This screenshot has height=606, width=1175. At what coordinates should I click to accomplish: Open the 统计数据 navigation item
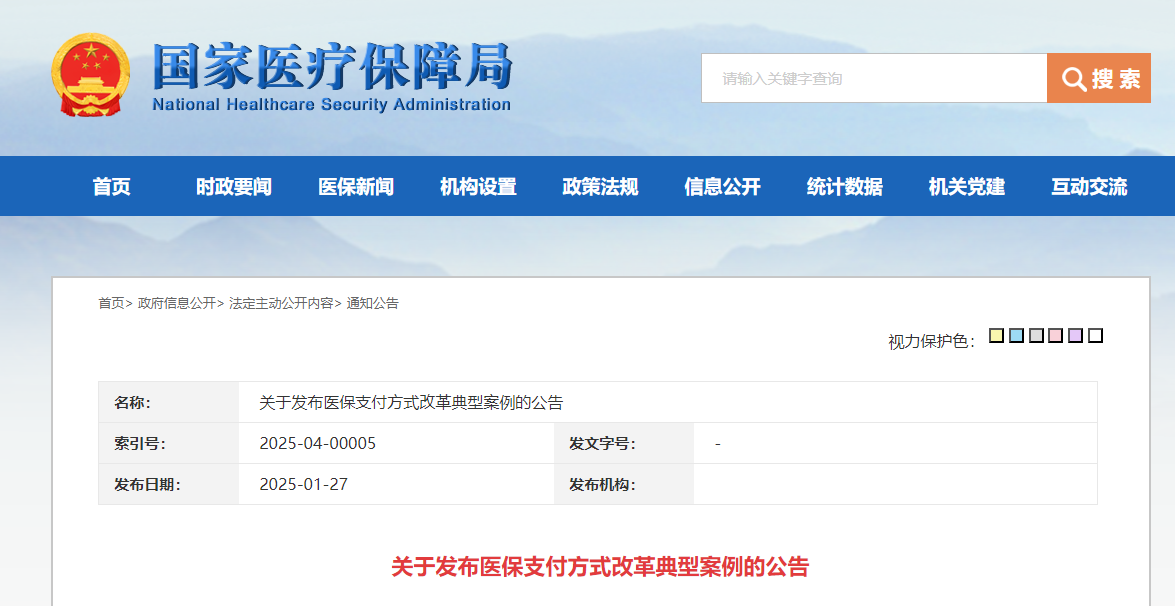pos(846,186)
